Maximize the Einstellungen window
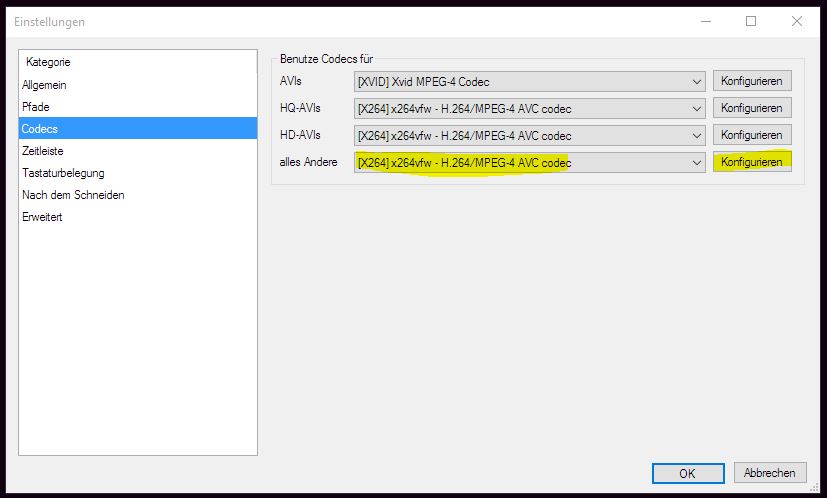 (750, 21)
